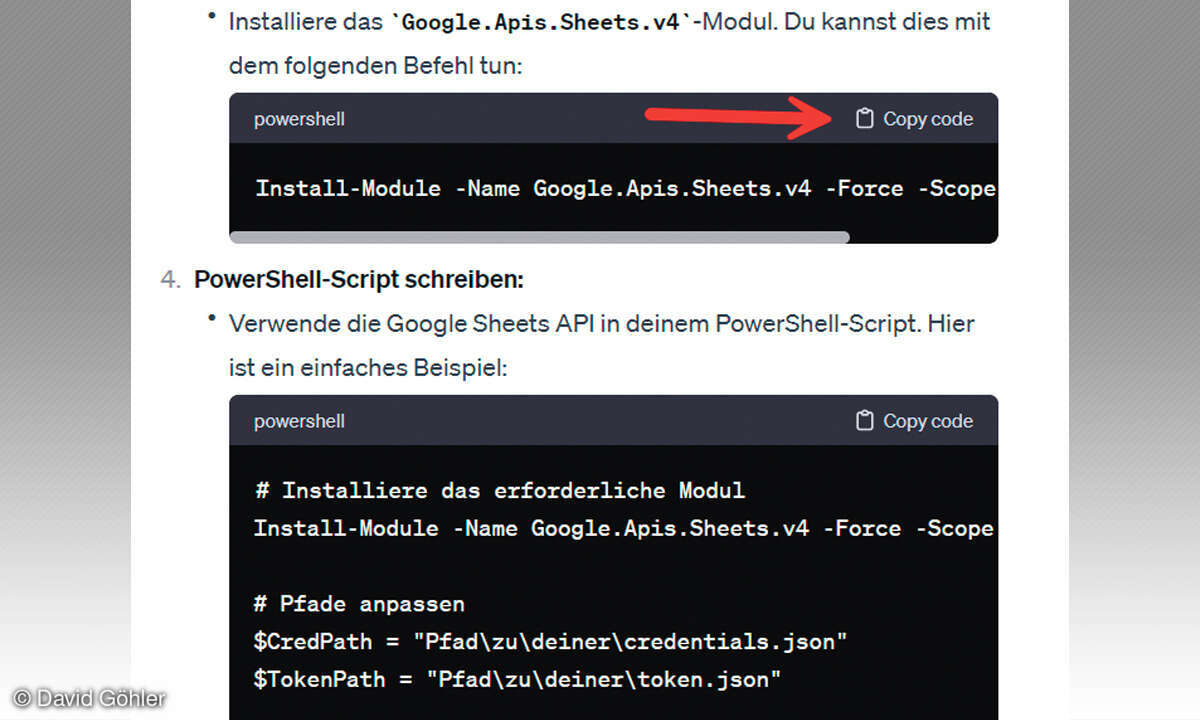1200x720 pixels.
Task: Click the inline code `Google.Apis.Sheets.v4` in the bullet text
Action: pyautogui.click(x=545, y=21)
